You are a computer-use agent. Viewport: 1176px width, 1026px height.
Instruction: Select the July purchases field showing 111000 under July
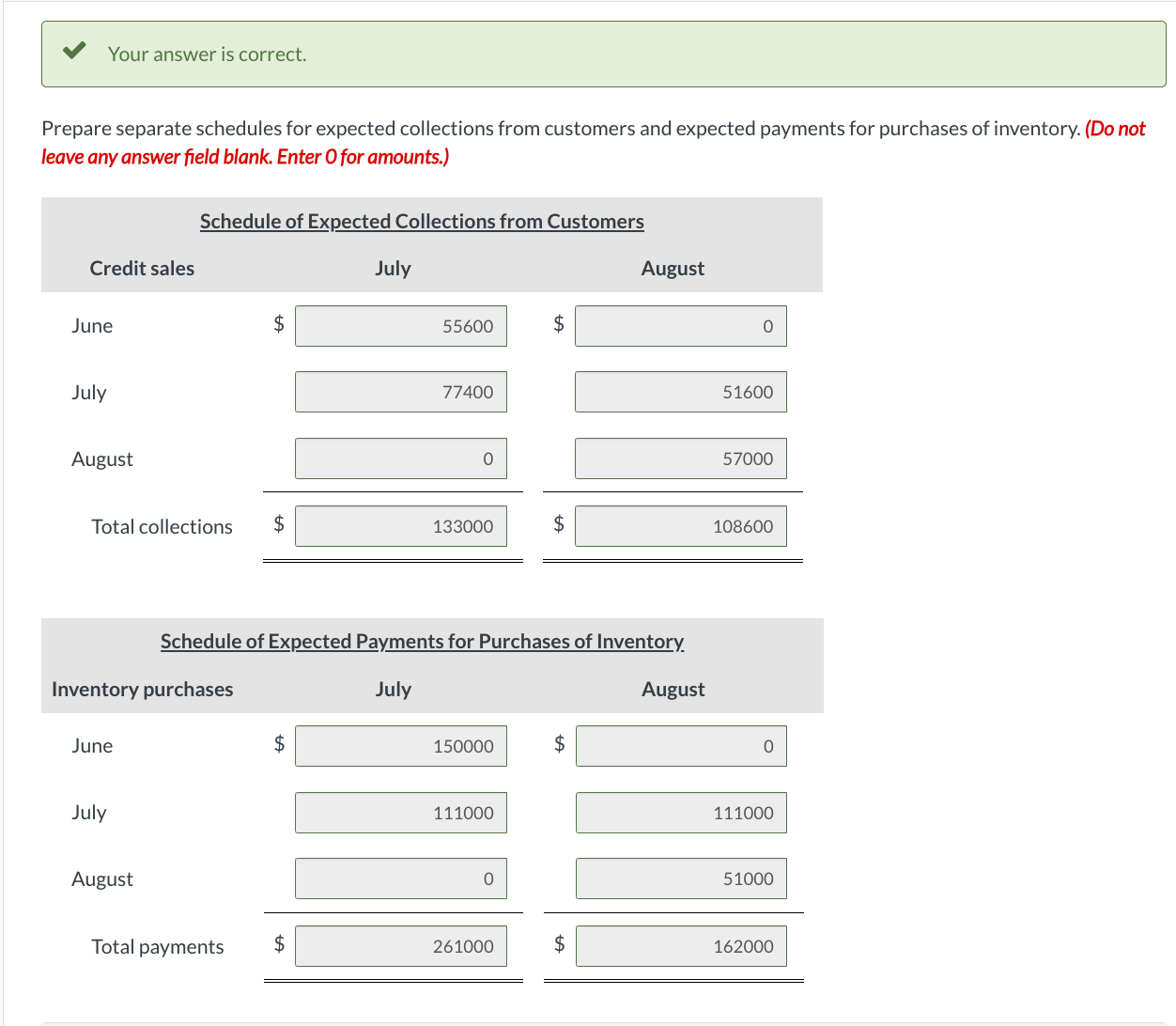click(x=401, y=812)
